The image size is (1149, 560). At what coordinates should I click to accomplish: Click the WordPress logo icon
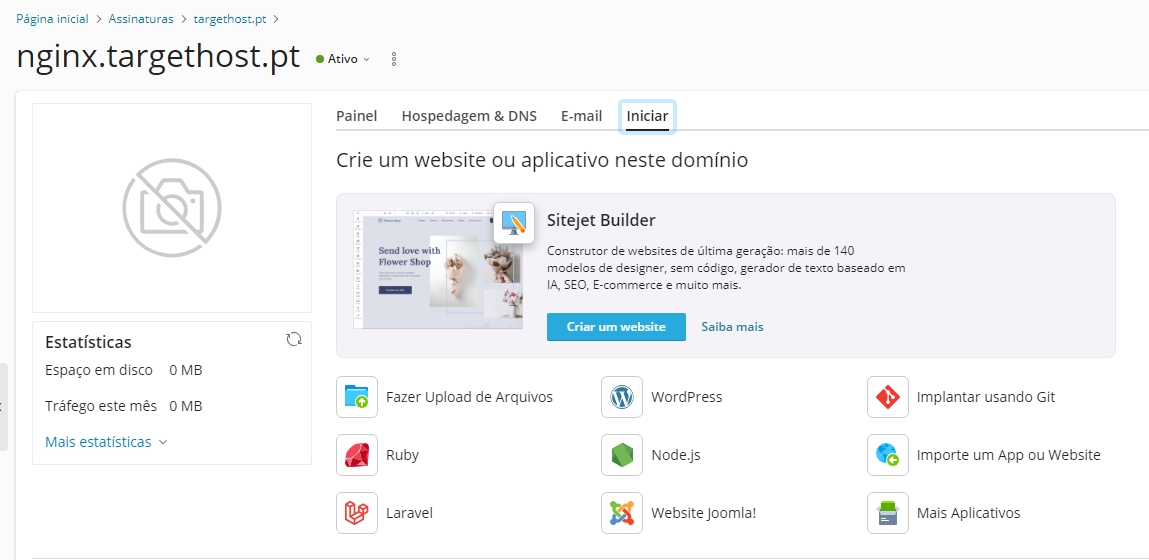pyautogui.click(x=622, y=397)
